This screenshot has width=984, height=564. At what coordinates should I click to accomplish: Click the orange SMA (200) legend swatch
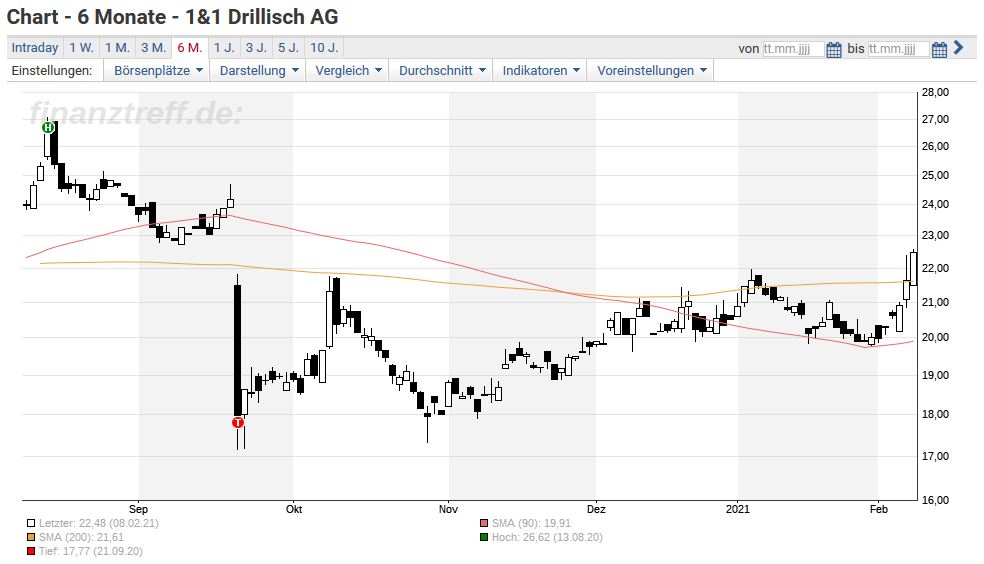(x=31, y=538)
